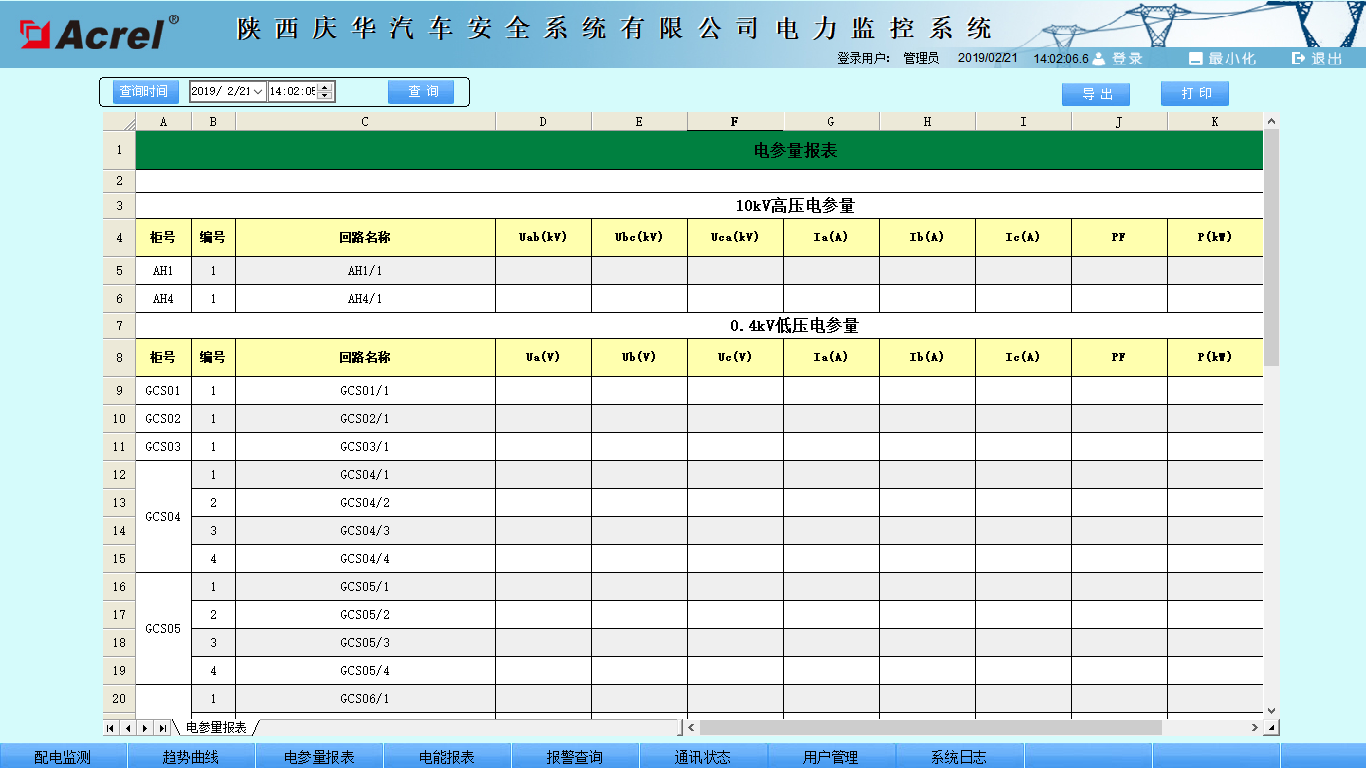Click the 退出 exit icon
The image size is (1366, 768).
[x=1299, y=59]
